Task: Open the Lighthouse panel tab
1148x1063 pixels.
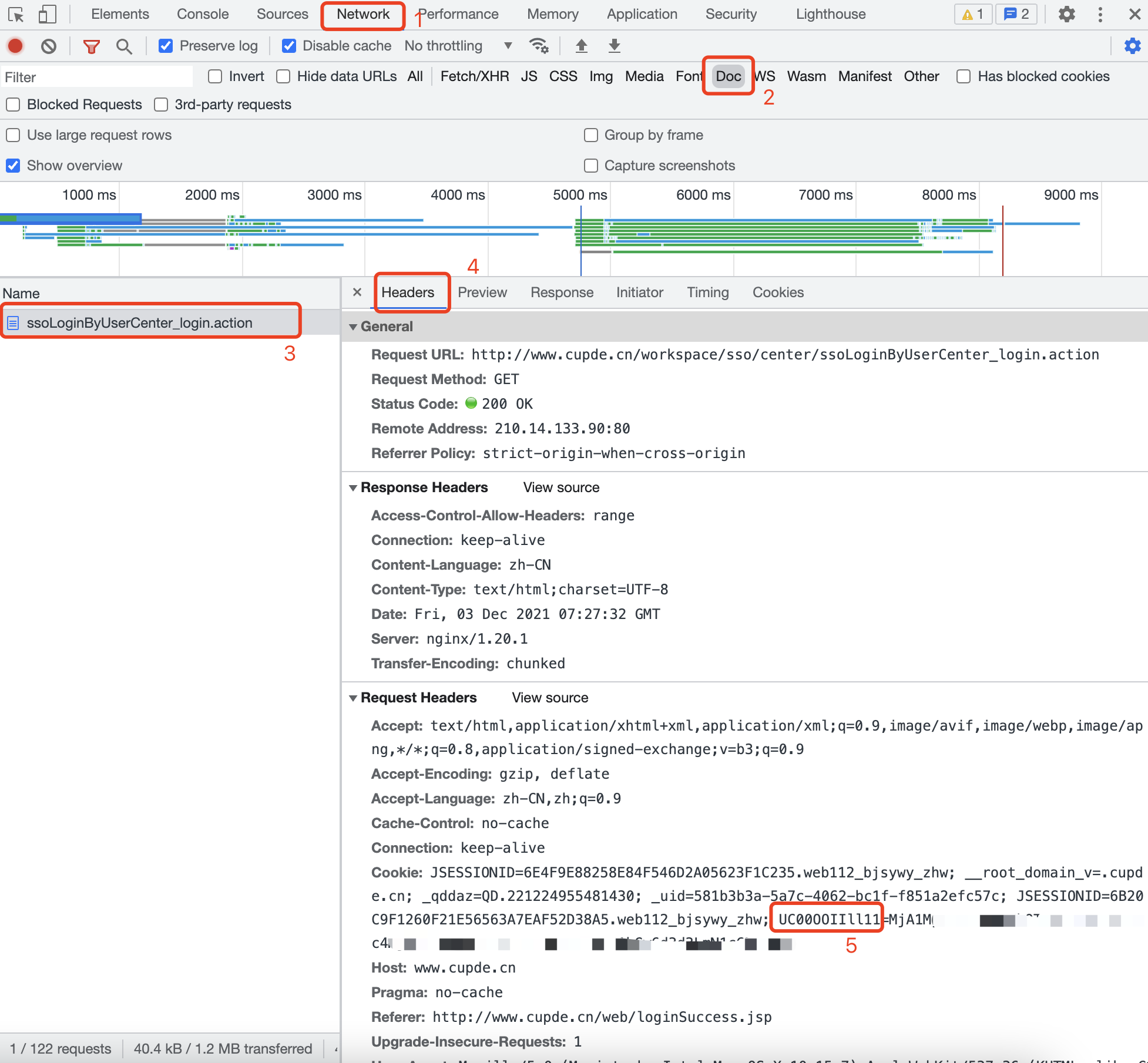Action: click(831, 14)
